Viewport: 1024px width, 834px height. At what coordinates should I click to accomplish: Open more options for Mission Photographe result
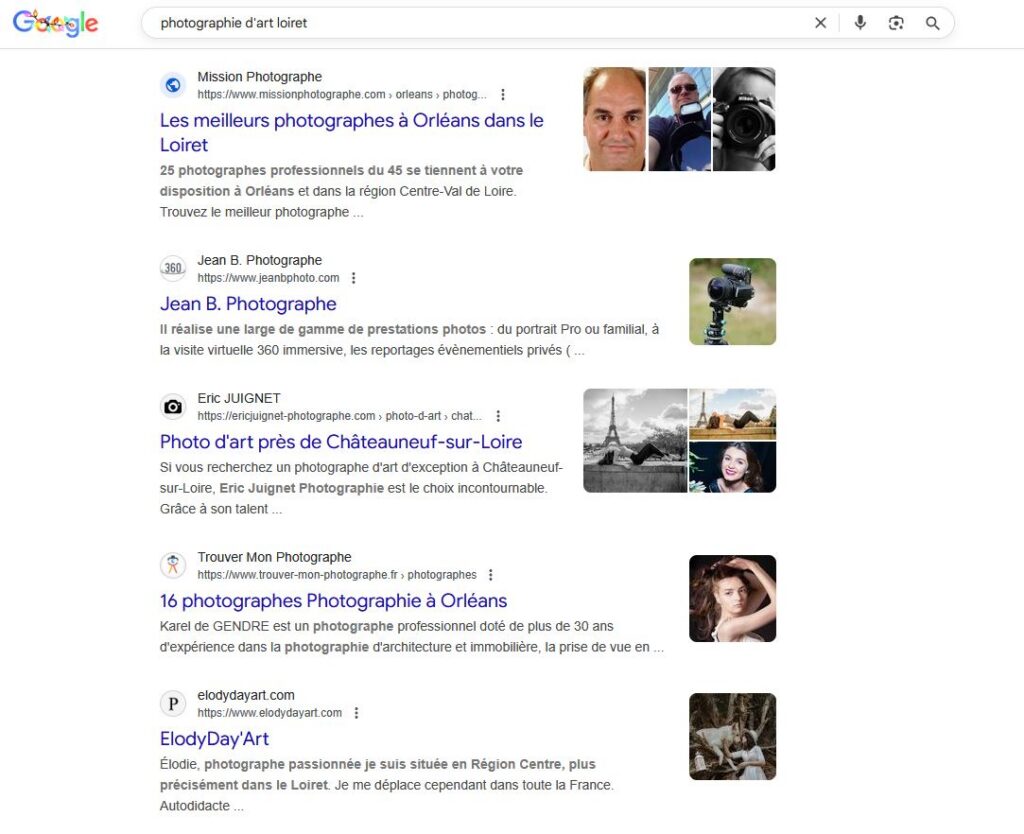point(503,94)
